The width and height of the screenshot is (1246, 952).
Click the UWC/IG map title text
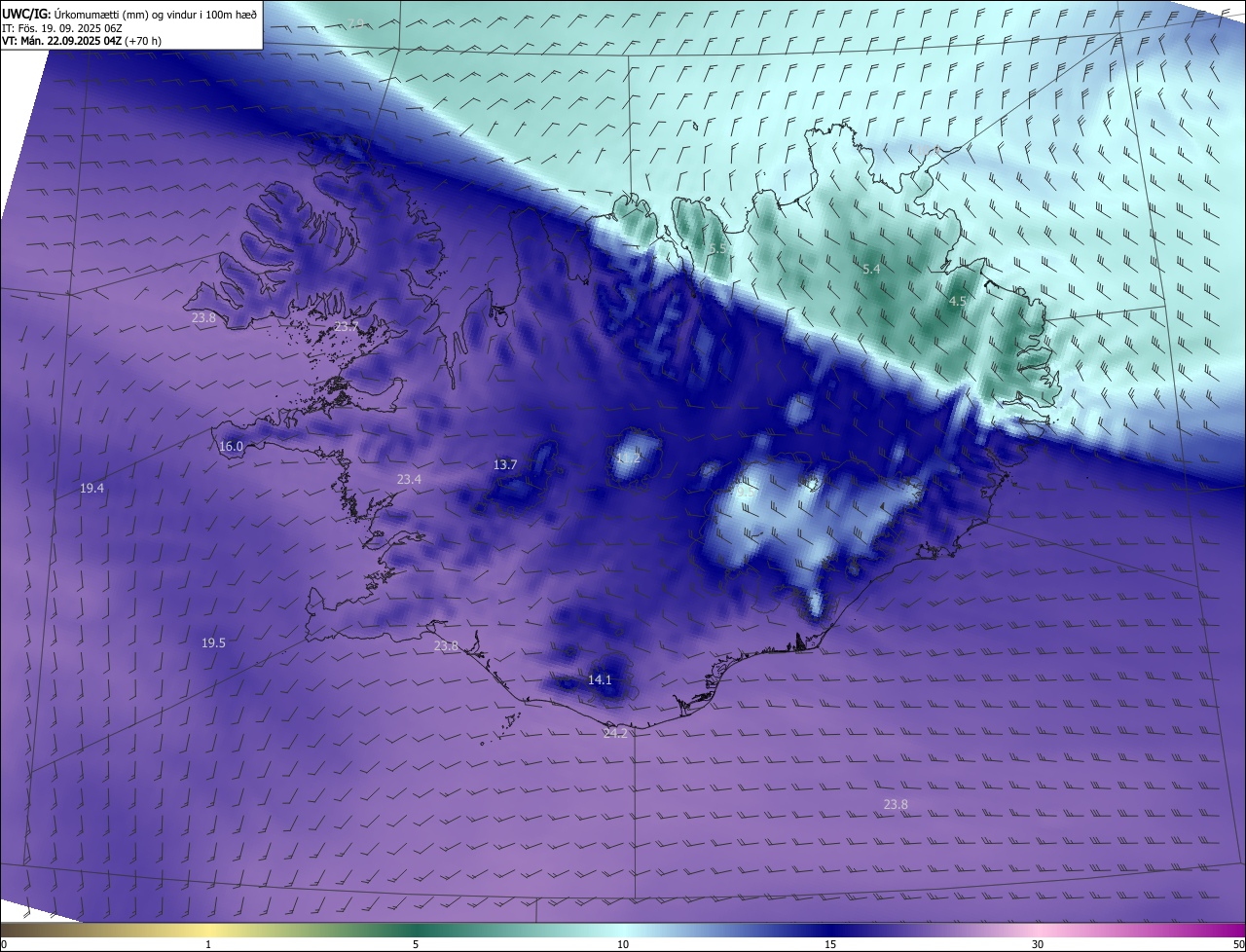click(x=129, y=13)
